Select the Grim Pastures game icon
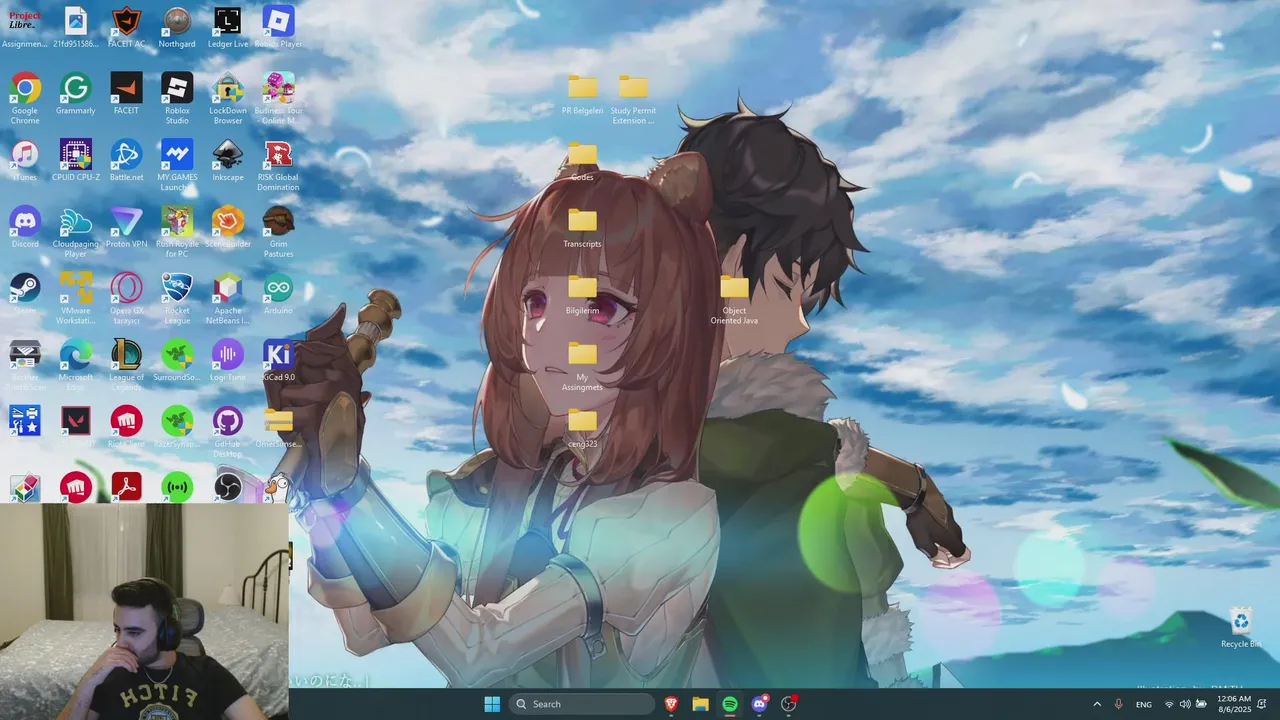 coord(278,233)
